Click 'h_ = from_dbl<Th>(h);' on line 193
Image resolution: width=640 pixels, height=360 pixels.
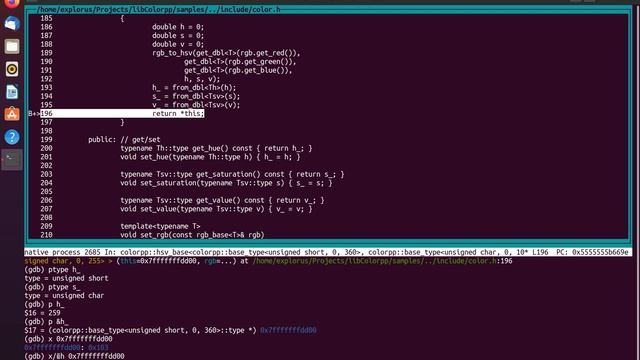(194, 87)
